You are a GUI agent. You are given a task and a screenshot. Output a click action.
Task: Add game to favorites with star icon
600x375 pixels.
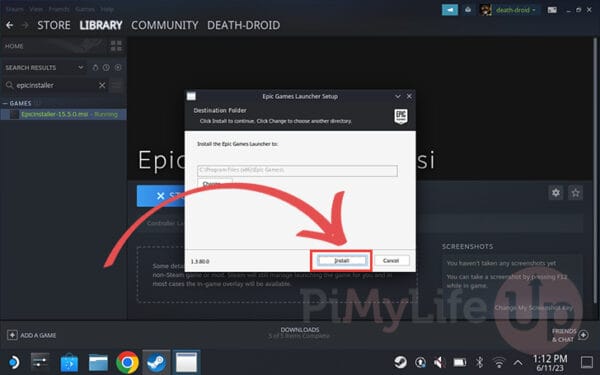click(576, 192)
